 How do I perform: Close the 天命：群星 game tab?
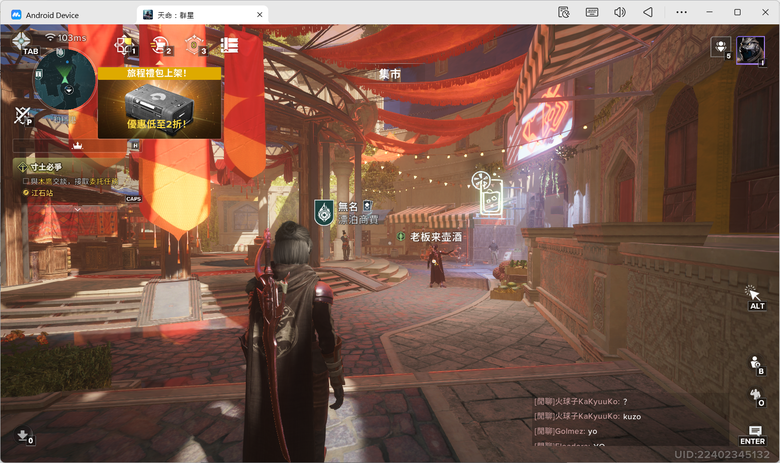tap(260, 15)
